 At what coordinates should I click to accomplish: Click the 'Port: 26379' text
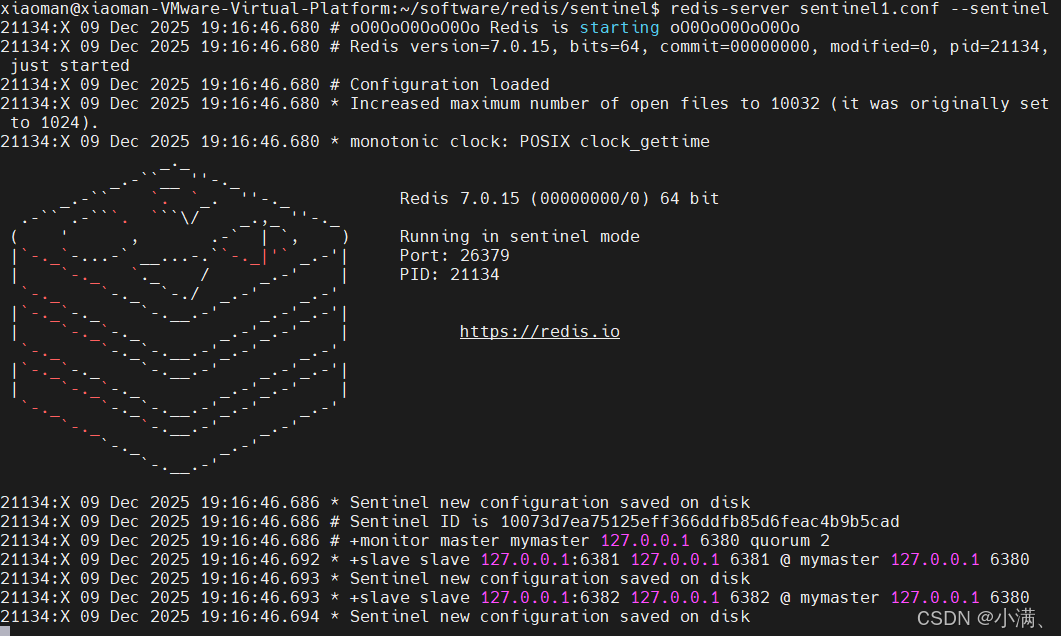(454, 255)
